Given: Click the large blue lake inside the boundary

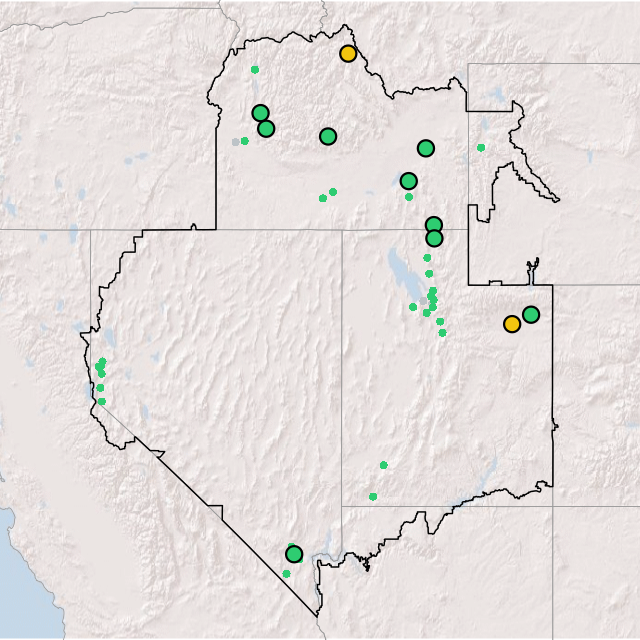Looking at the screenshot, I should pos(399,270).
